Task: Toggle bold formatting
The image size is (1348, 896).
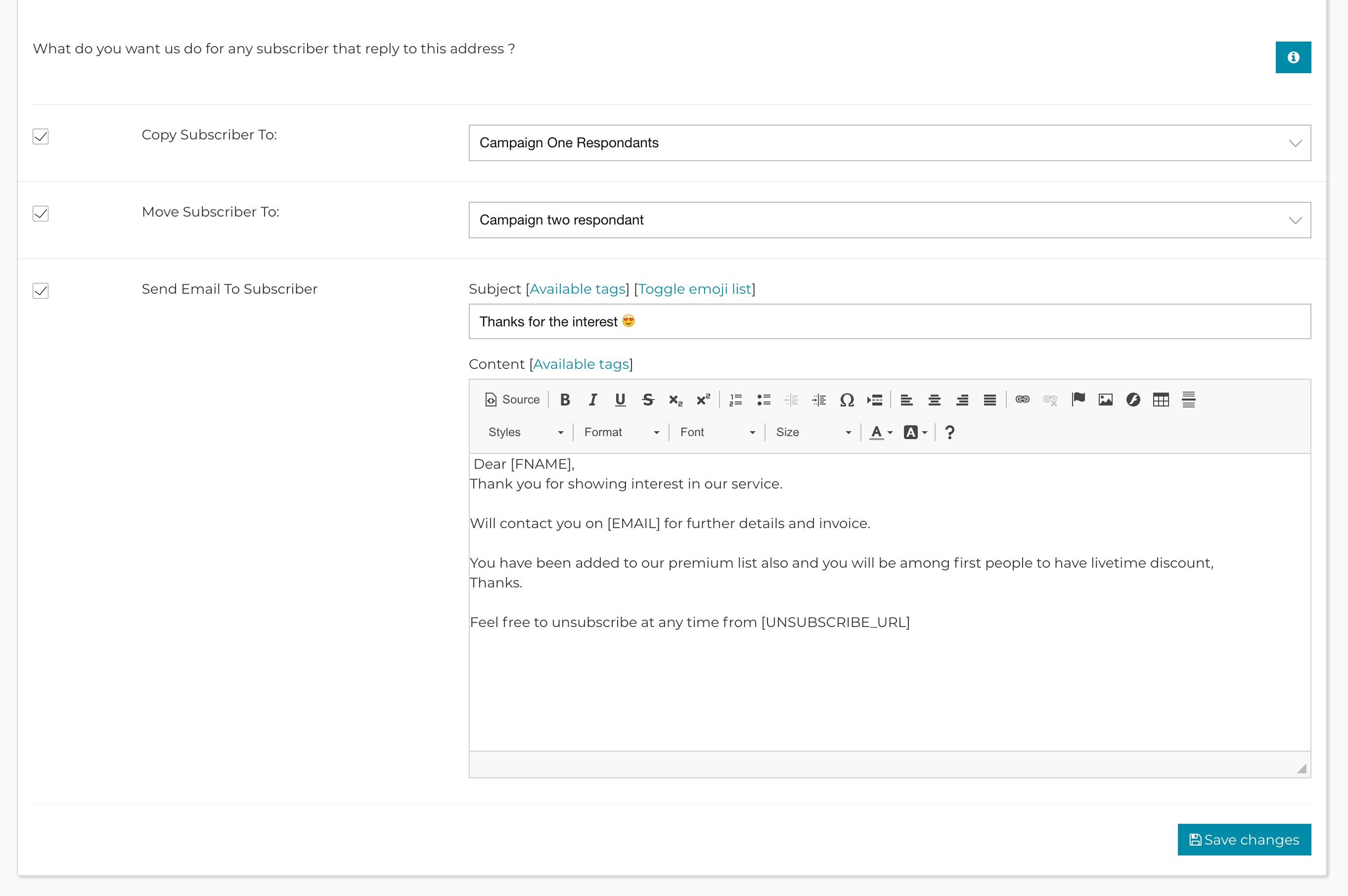Action: pos(565,400)
